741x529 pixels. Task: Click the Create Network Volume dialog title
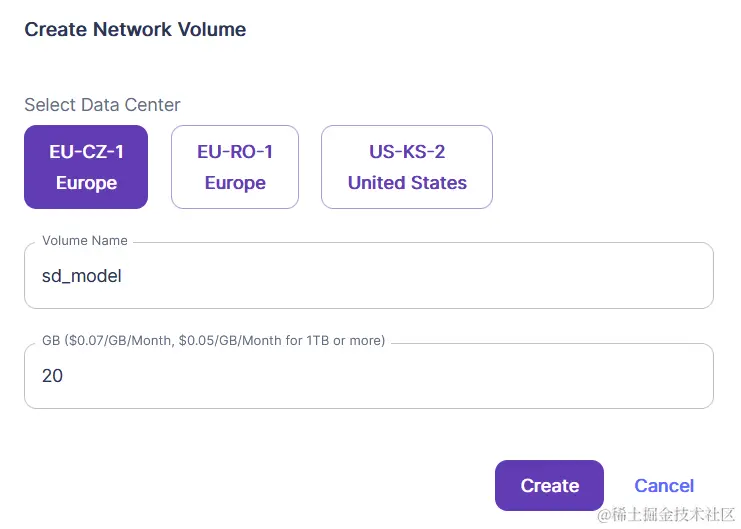click(135, 29)
